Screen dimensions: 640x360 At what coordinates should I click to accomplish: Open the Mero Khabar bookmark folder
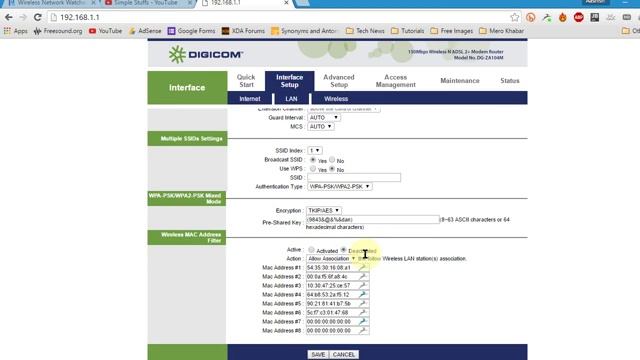pyautogui.click(x=501, y=31)
